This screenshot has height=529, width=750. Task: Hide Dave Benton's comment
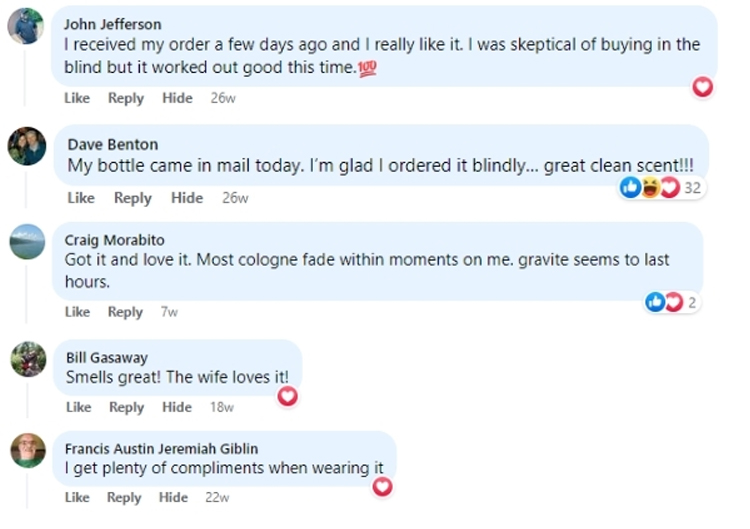pyautogui.click(x=187, y=198)
